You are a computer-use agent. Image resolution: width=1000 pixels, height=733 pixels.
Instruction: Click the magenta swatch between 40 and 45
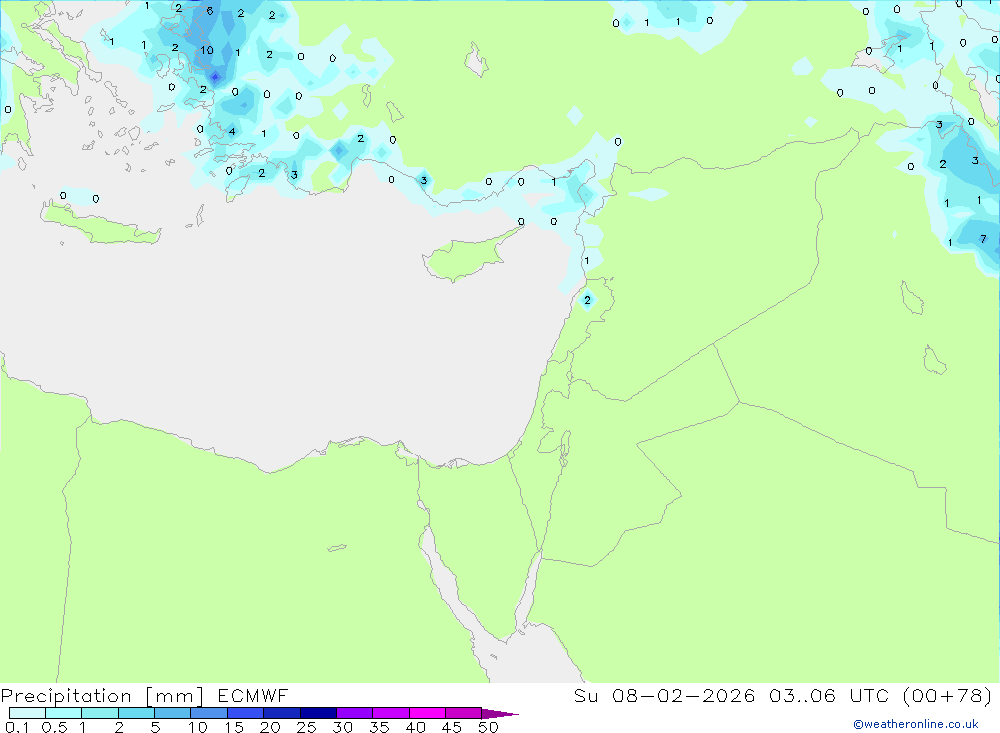427,713
